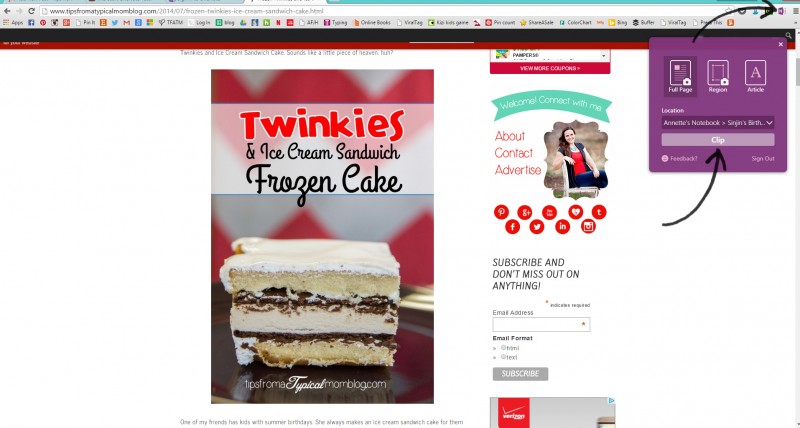Image resolution: width=800 pixels, height=428 pixels.
Task: Open the Buffer bookmark
Action: point(643,22)
